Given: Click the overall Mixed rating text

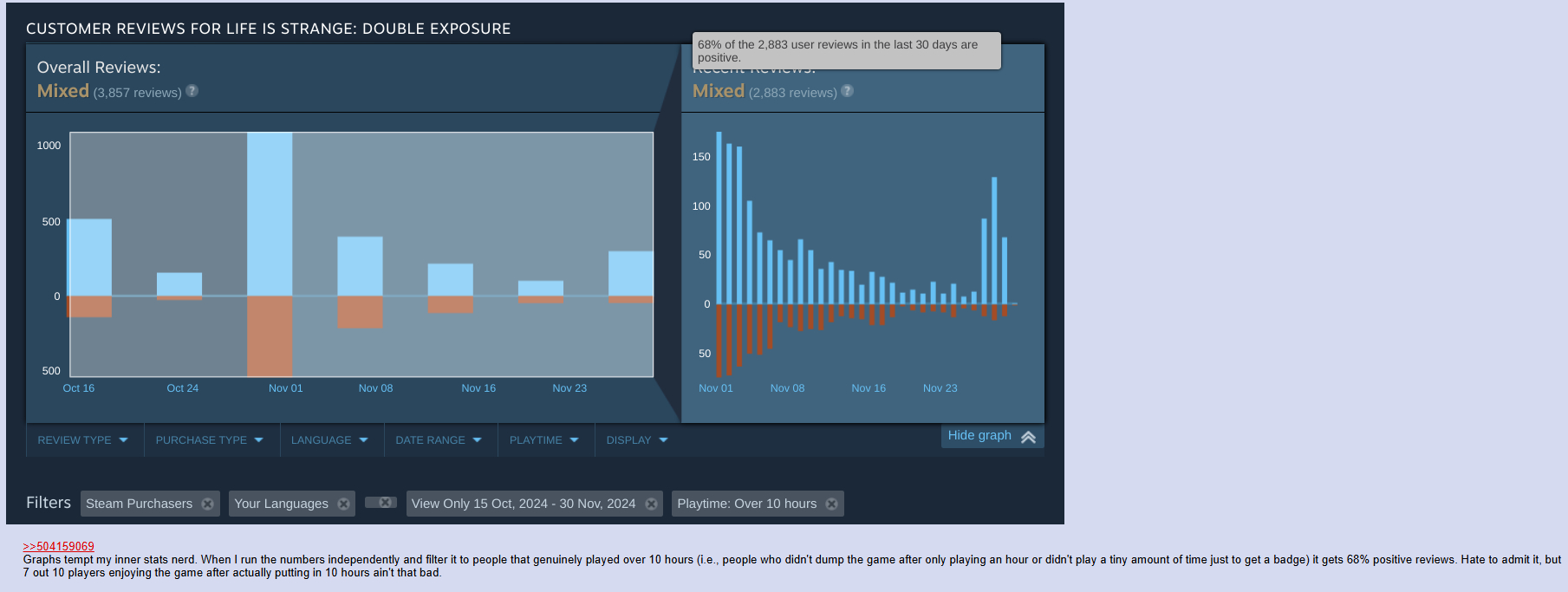Looking at the screenshot, I should 63,91.
